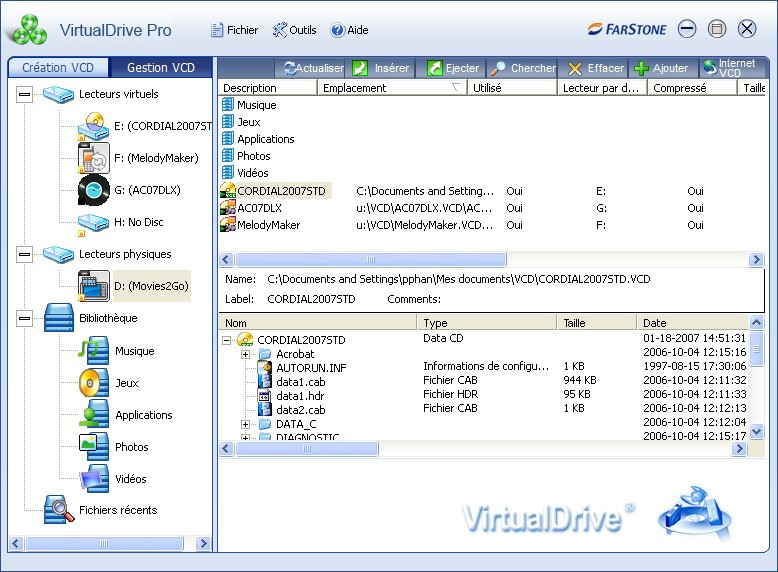Click the Lecteurs physiques drive icon

pyautogui.click(x=59, y=254)
